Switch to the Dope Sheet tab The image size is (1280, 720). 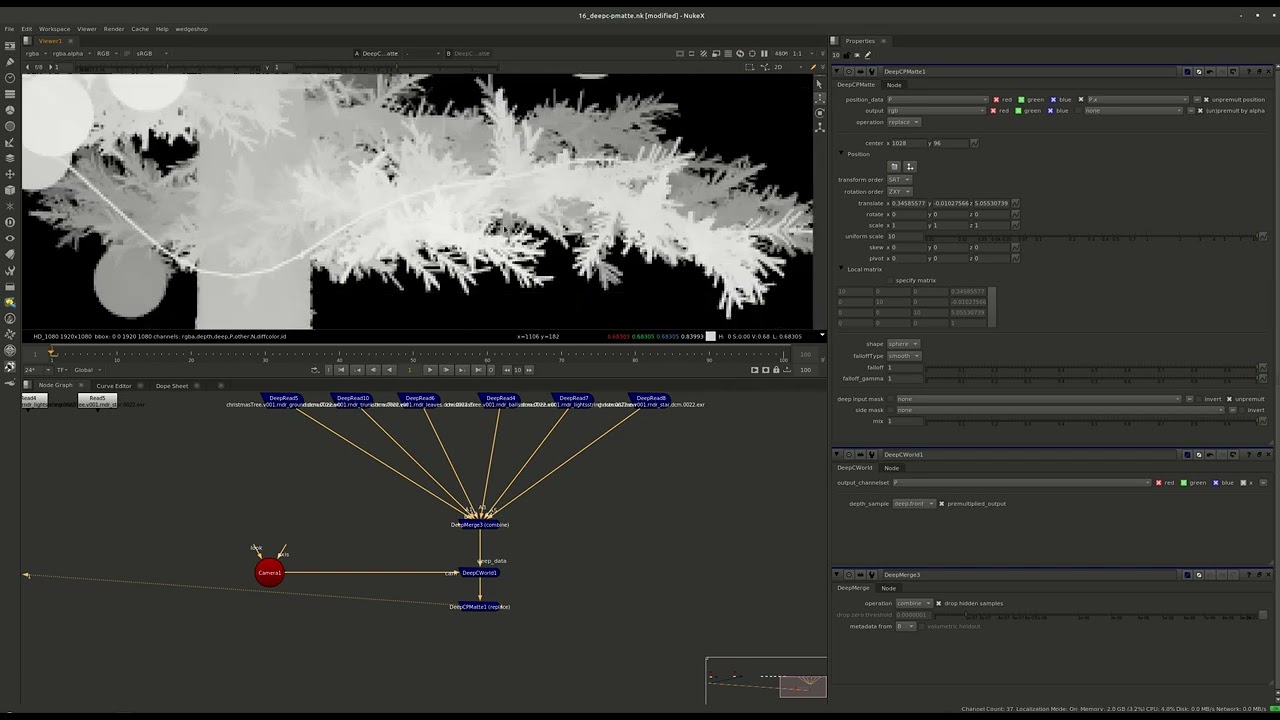point(172,385)
